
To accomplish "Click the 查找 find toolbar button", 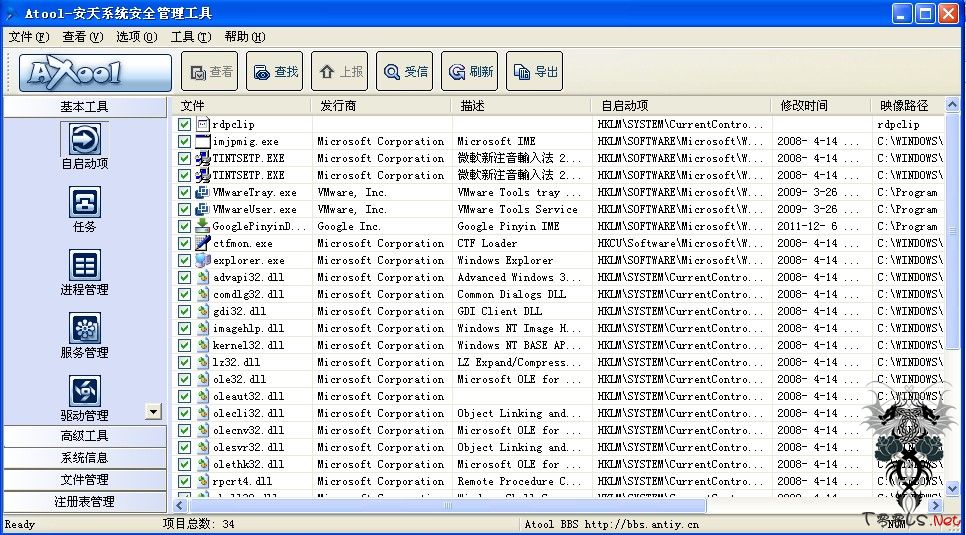I will tap(274, 71).
